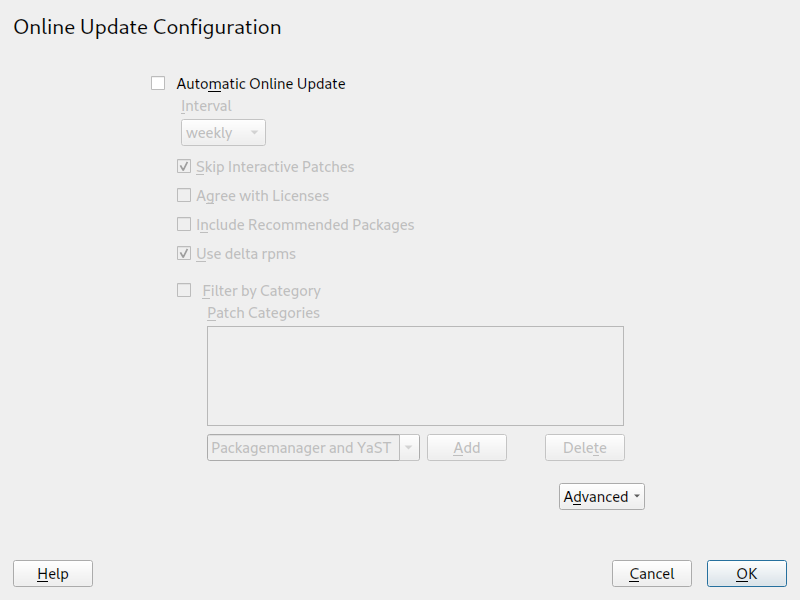The width and height of the screenshot is (800, 600).
Task: Enable the Filter by Category checkbox
Action: click(184, 291)
